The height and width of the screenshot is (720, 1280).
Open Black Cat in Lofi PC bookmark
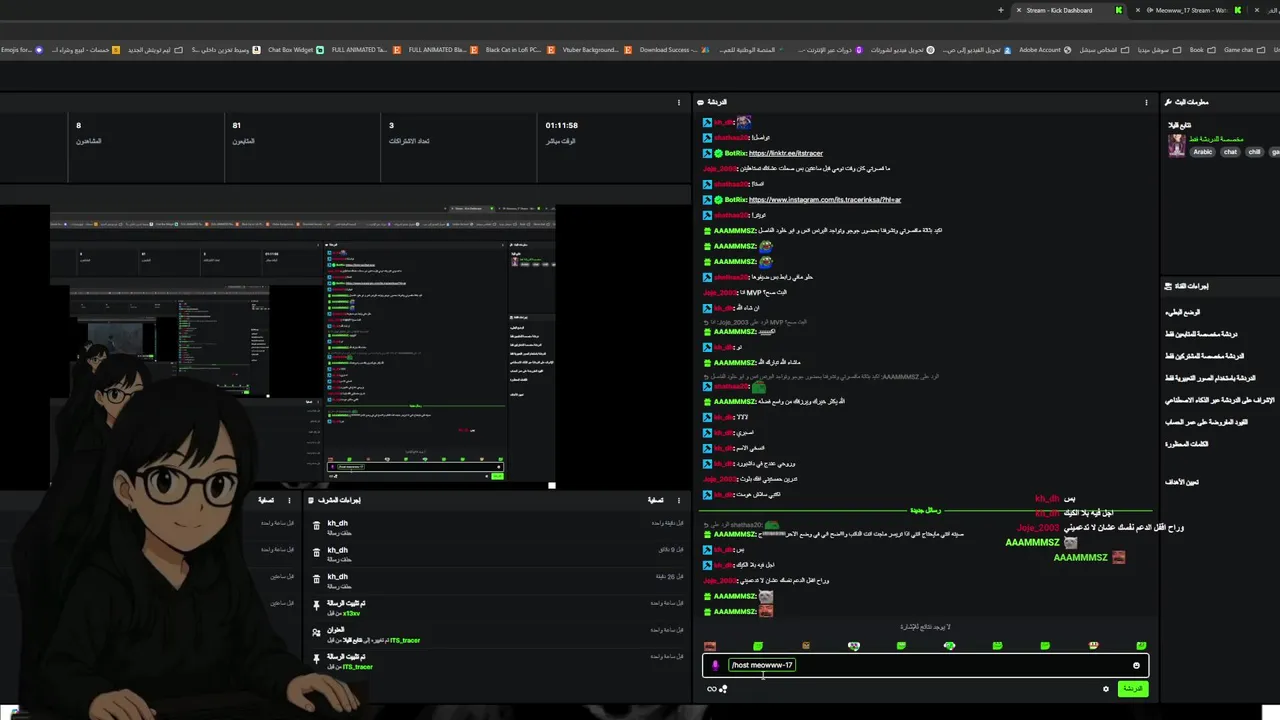pyautogui.click(x=518, y=50)
